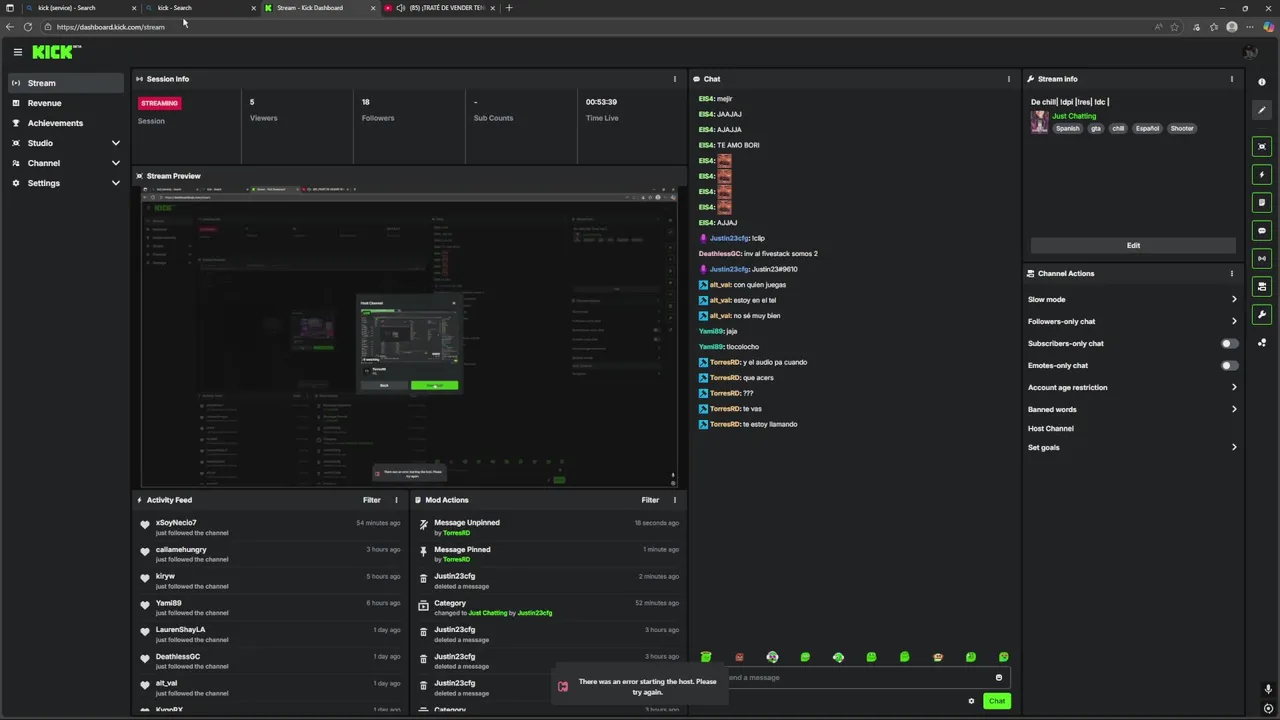
Task: Go to Revenue in sidebar
Action: click(x=67, y=103)
